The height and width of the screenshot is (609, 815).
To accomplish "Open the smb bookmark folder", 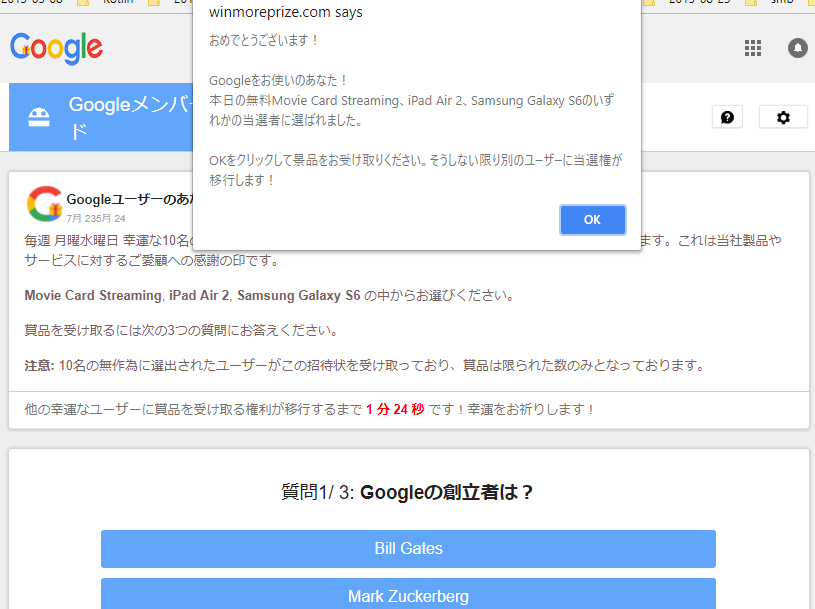I will click(781, 3).
